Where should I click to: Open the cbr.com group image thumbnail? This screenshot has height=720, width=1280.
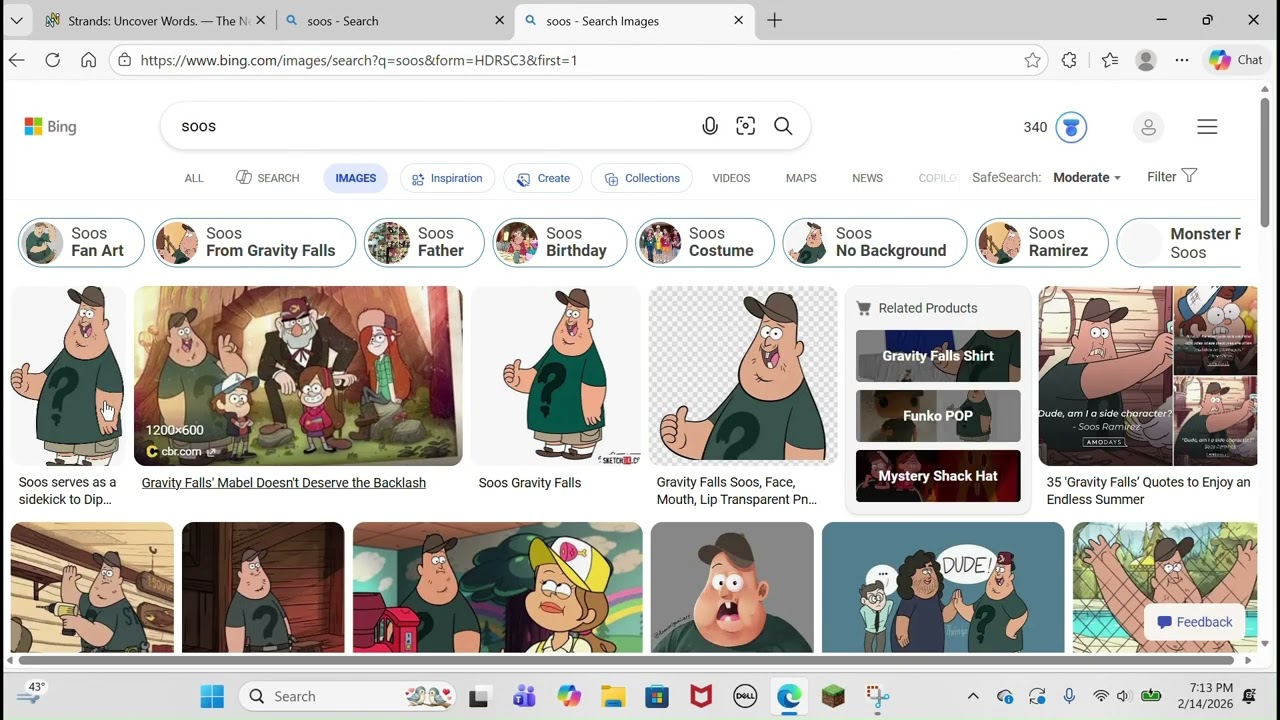298,376
